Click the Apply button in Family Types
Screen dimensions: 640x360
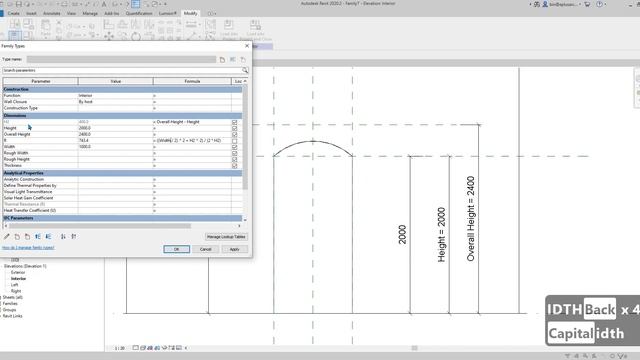235,249
